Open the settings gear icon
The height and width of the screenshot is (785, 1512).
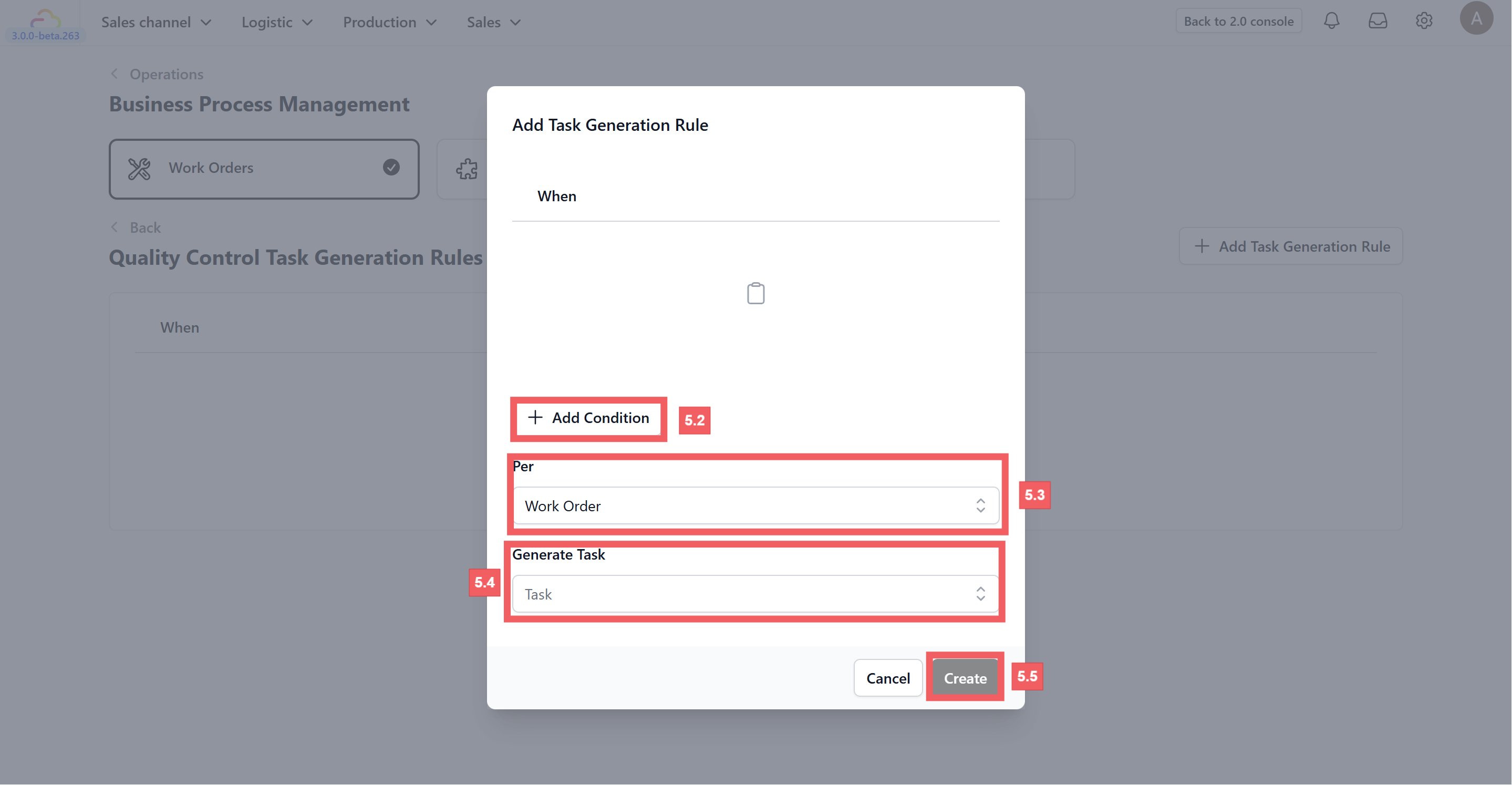(1424, 21)
